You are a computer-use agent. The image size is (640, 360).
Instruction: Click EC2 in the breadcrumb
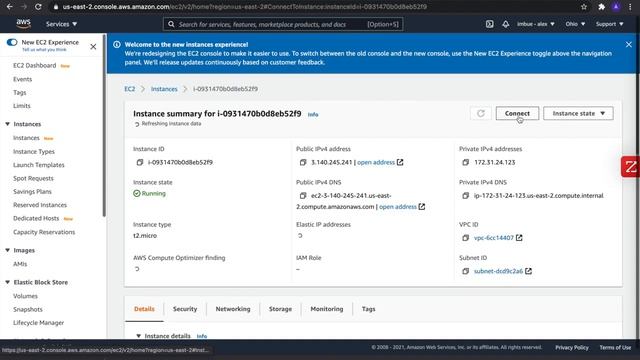129,89
